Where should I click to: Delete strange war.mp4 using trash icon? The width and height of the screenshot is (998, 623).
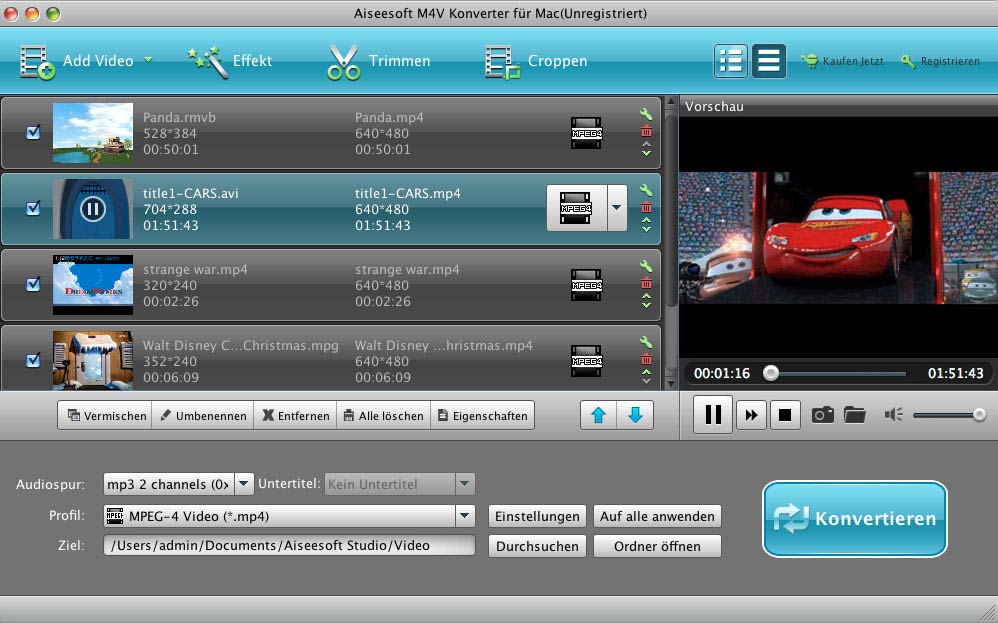tap(646, 282)
